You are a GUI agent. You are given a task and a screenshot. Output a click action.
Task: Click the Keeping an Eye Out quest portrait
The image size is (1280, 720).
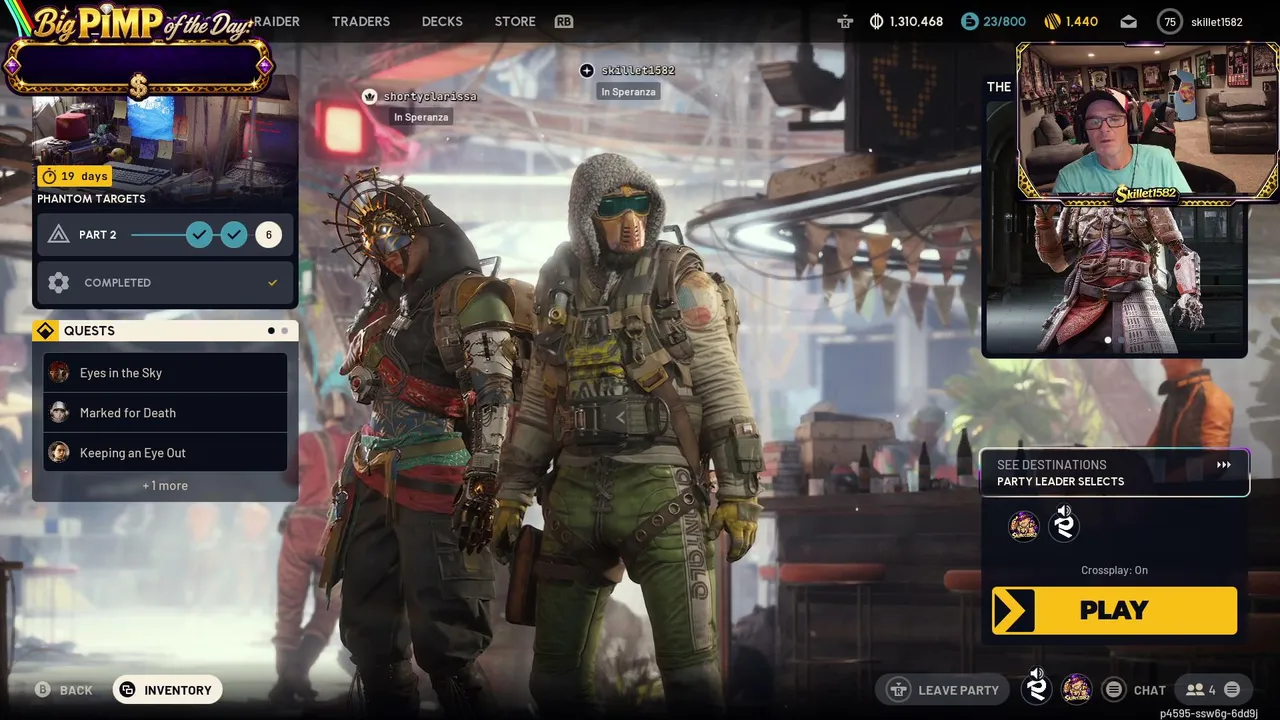(x=59, y=453)
